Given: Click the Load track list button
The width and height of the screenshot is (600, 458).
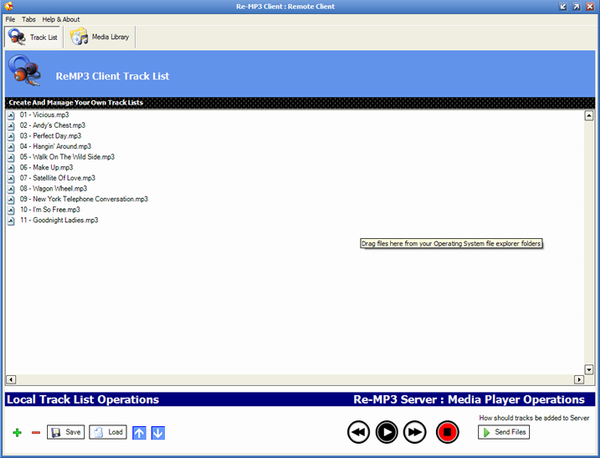Looking at the screenshot, I should click(108, 432).
